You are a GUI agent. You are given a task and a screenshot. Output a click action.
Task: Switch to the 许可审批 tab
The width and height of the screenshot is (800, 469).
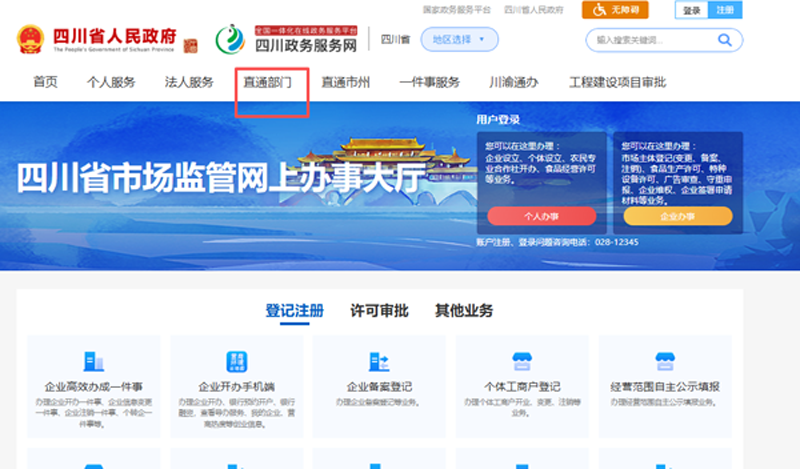[x=379, y=311]
